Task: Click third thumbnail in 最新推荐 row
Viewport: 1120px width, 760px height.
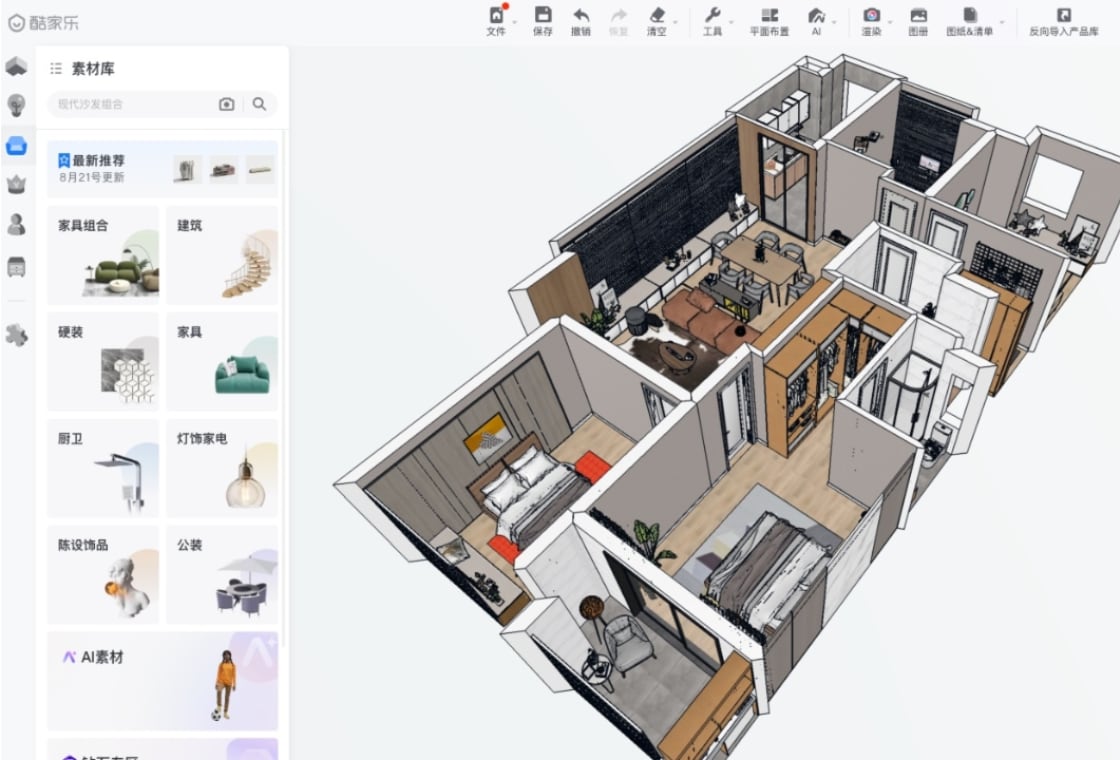Action: pos(260,169)
